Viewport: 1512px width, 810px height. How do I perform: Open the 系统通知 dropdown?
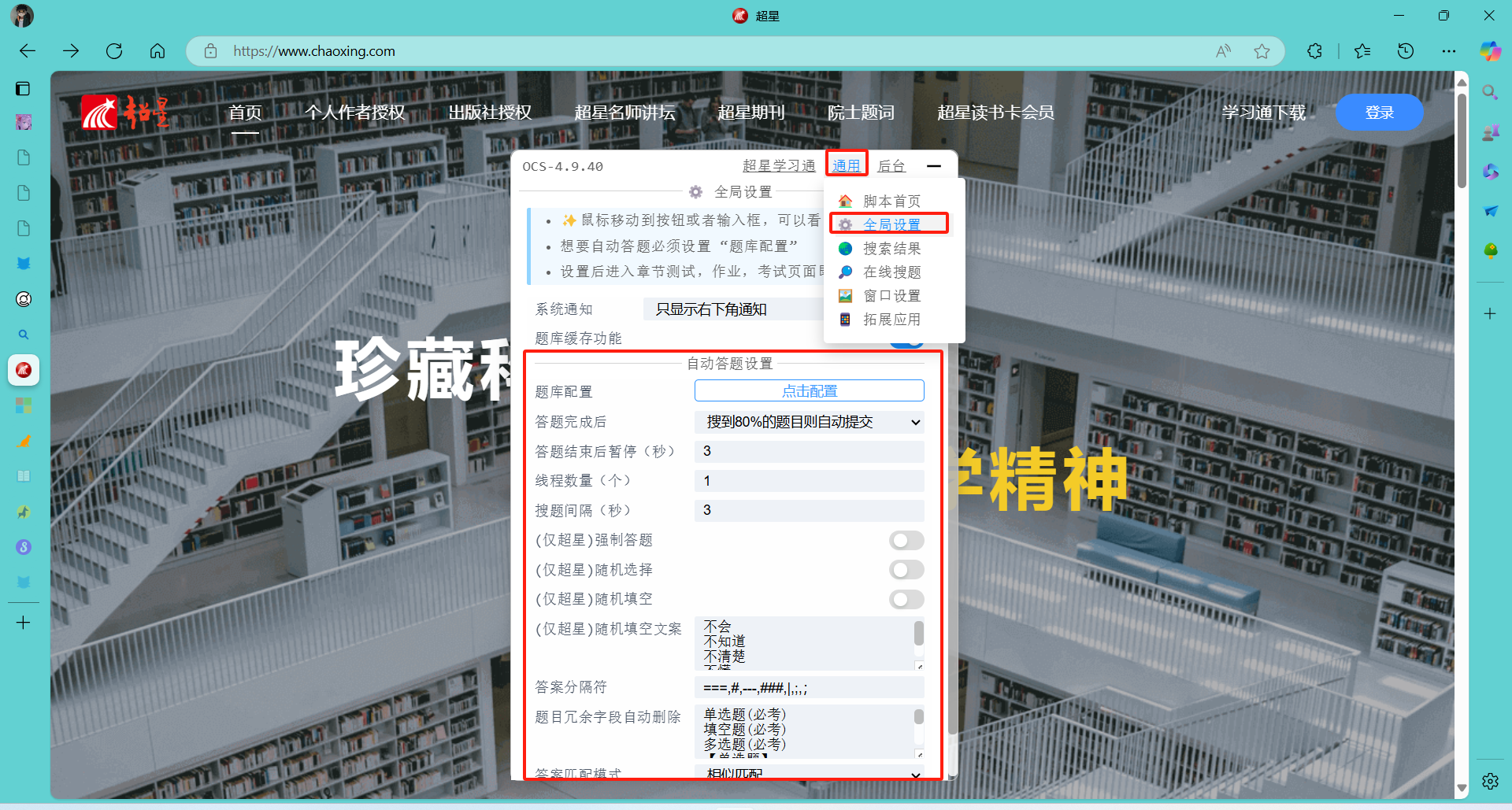(x=733, y=309)
